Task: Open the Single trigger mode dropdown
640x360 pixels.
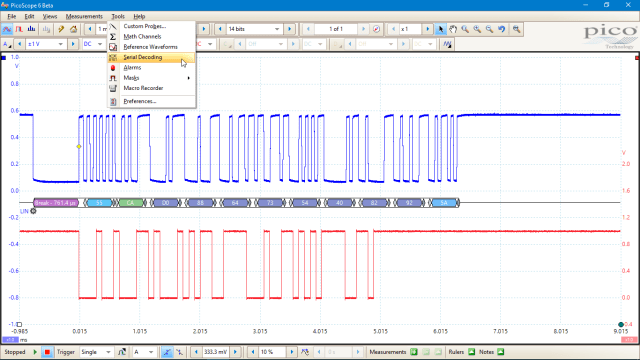Action: click(96, 352)
